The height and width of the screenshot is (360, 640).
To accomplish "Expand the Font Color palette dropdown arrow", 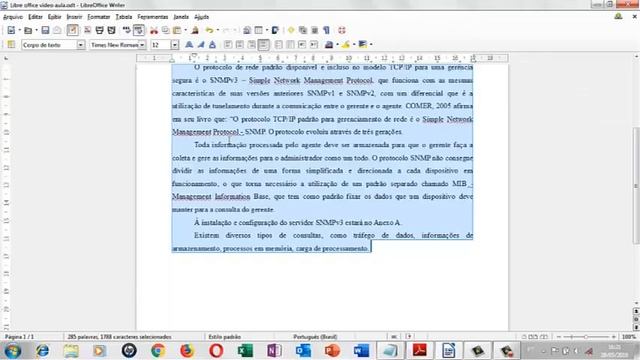I will (337, 44).
